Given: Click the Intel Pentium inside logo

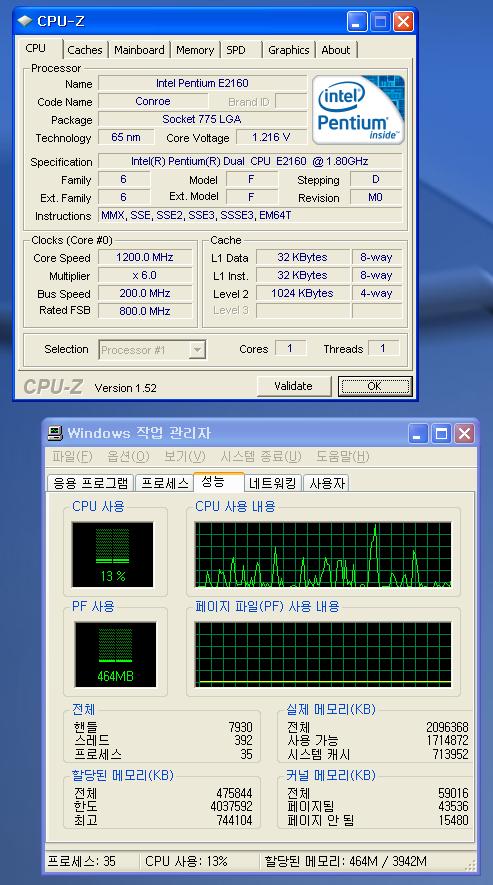Looking at the screenshot, I should click(x=358, y=109).
